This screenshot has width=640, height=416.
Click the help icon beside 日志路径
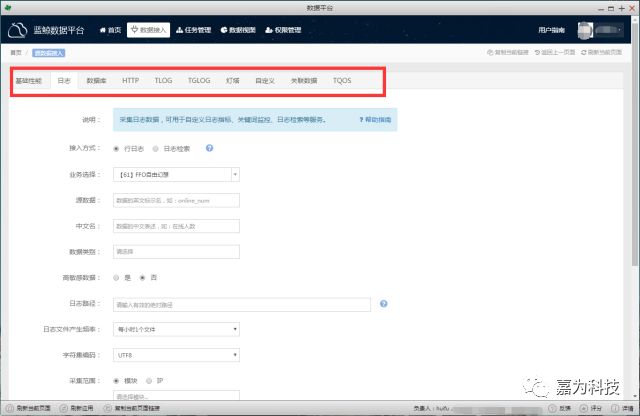point(384,304)
